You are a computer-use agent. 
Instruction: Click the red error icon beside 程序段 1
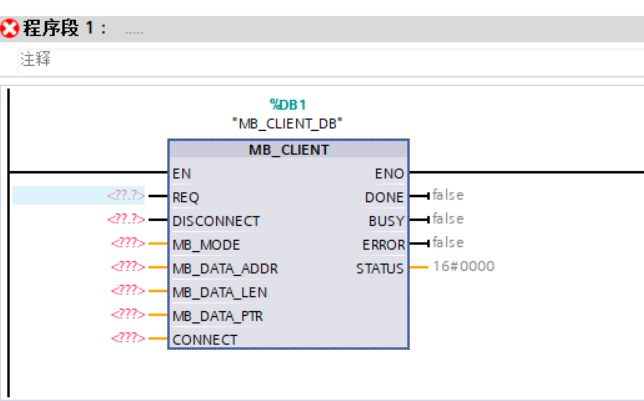9,29
